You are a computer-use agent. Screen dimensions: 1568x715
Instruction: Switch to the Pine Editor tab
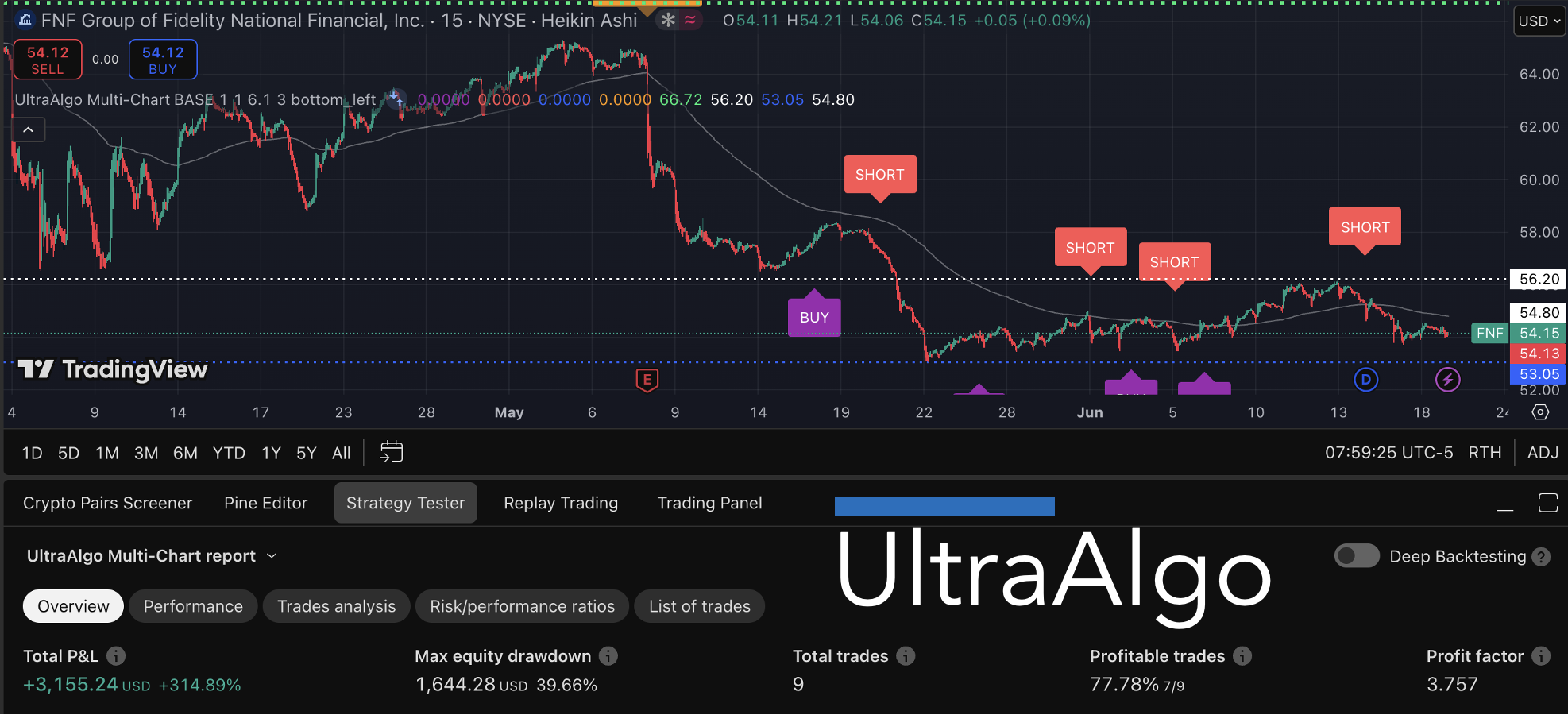pyautogui.click(x=265, y=503)
